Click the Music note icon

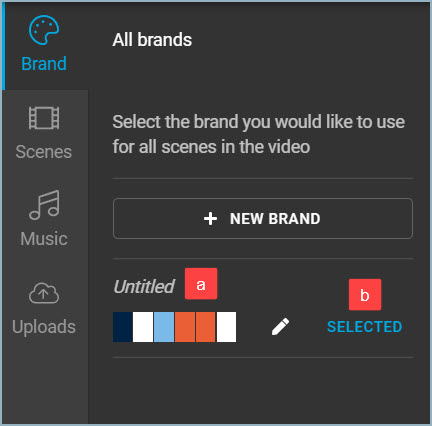pyautogui.click(x=44, y=205)
